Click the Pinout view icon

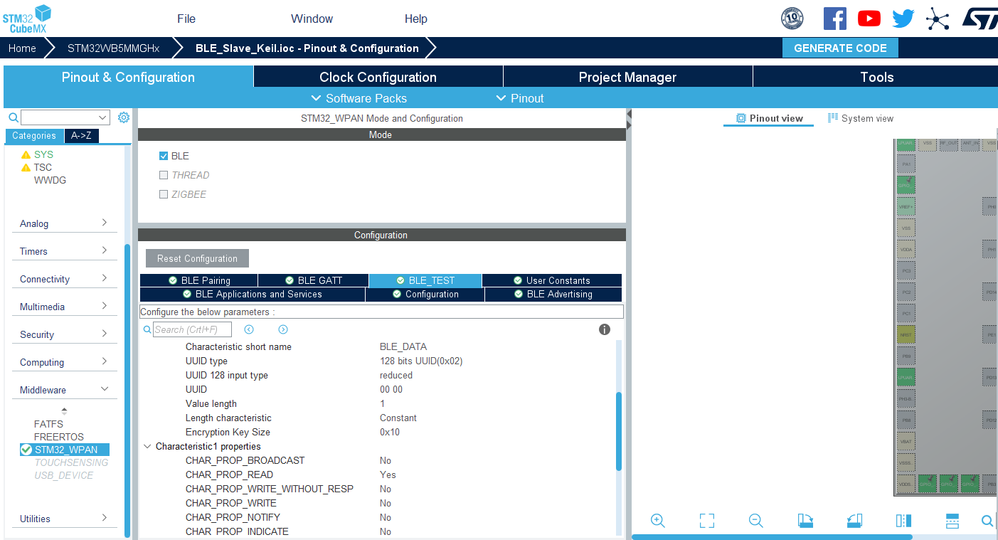tap(741, 118)
